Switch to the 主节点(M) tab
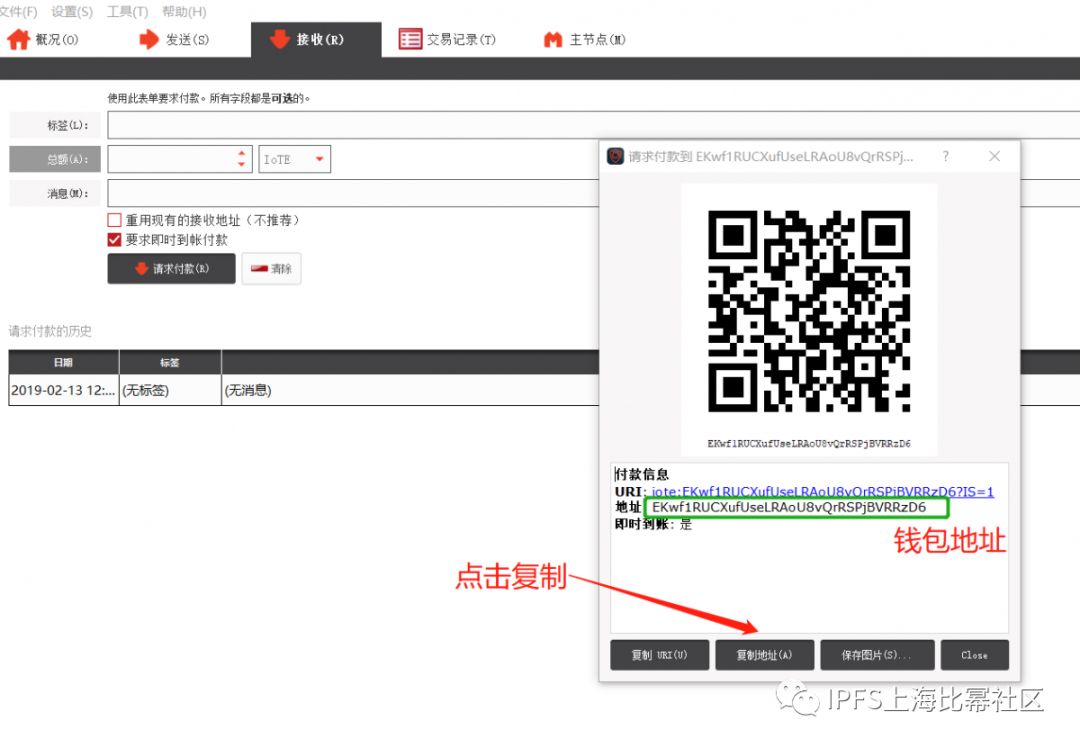Image resolution: width=1080 pixels, height=748 pixels. coord(585,39)
